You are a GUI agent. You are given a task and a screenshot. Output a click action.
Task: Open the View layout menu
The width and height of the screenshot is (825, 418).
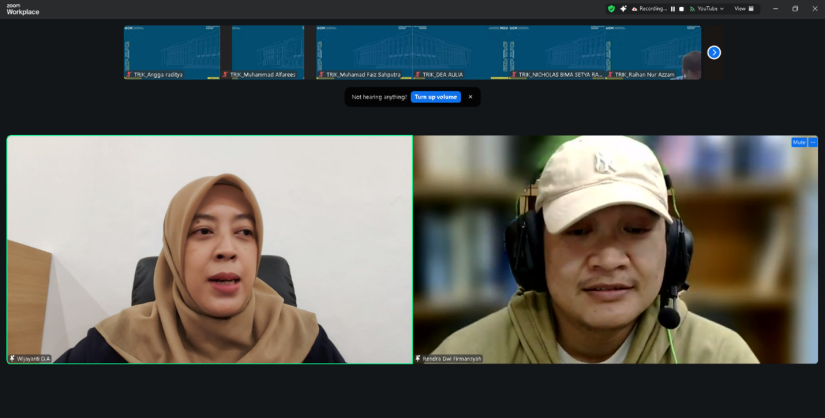tap(744, 9)
